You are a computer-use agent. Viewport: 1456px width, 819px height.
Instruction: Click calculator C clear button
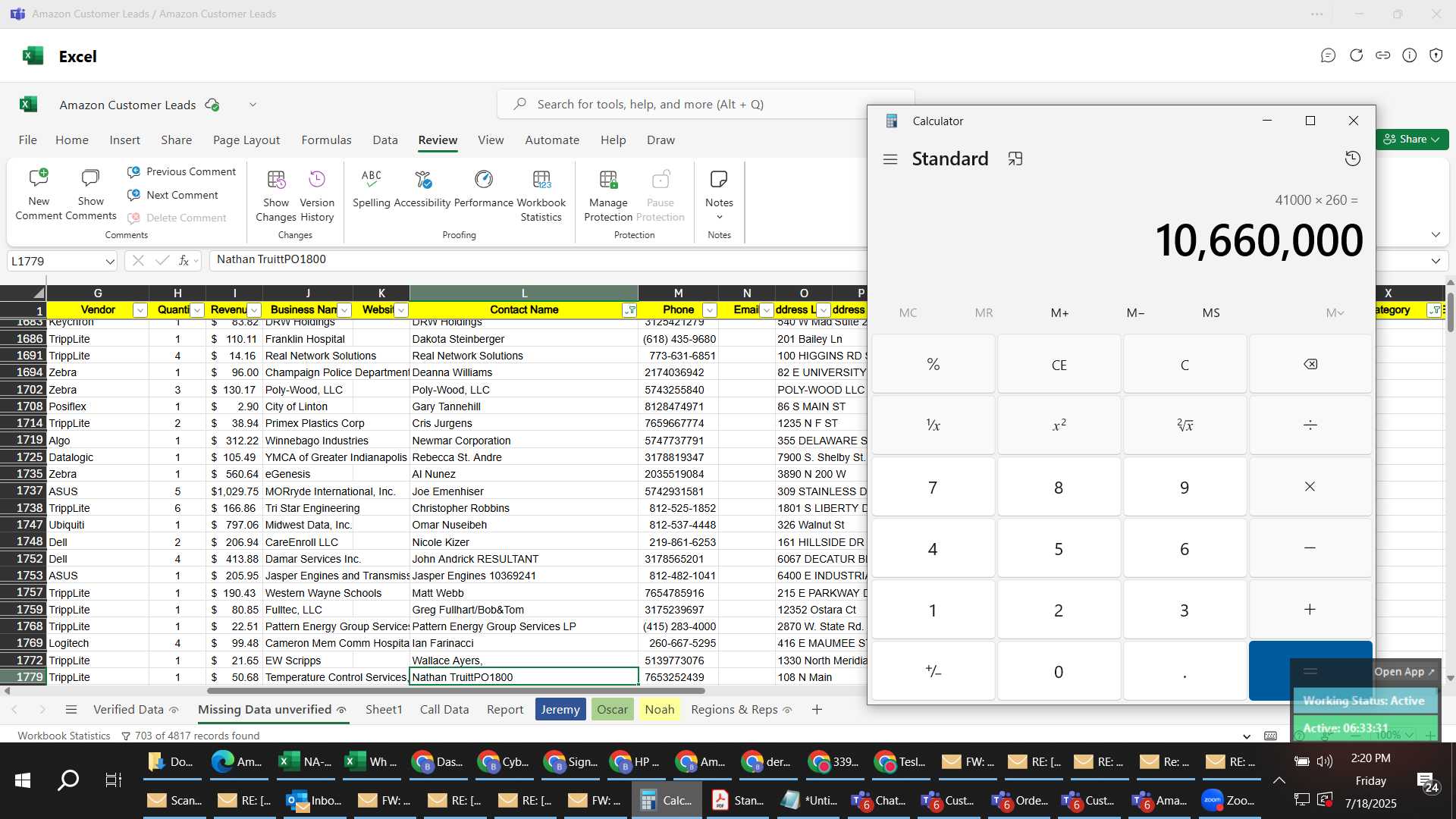point(1185,365)
